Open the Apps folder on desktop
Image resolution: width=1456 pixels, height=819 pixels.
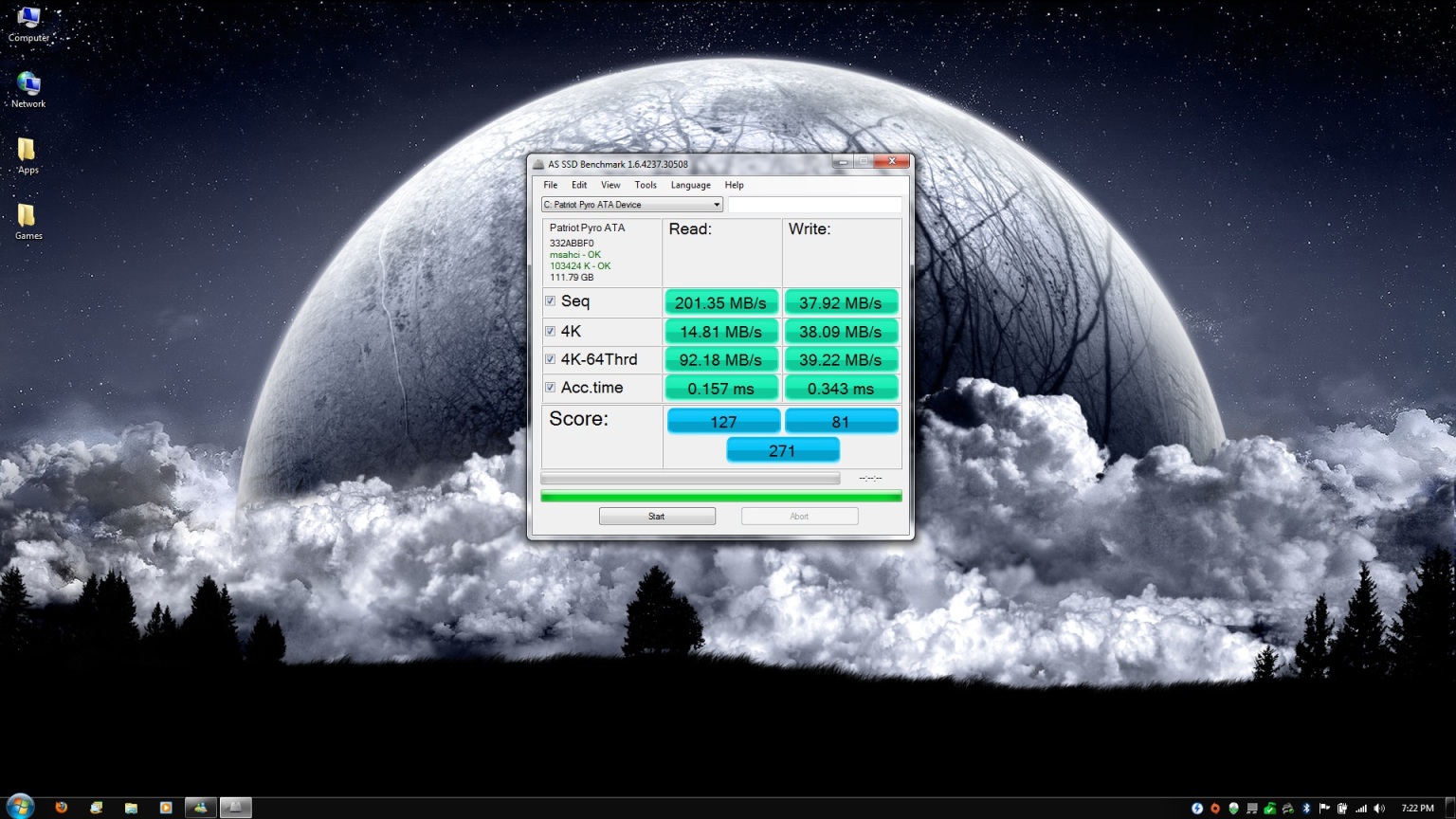pyautogui.click(x=27, y=156)
